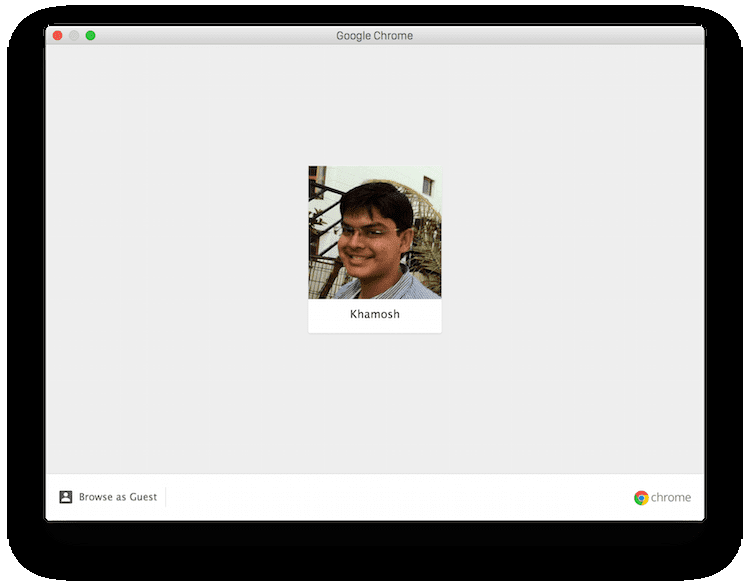Click the chrome wordmark text

(x=671, y=498)
